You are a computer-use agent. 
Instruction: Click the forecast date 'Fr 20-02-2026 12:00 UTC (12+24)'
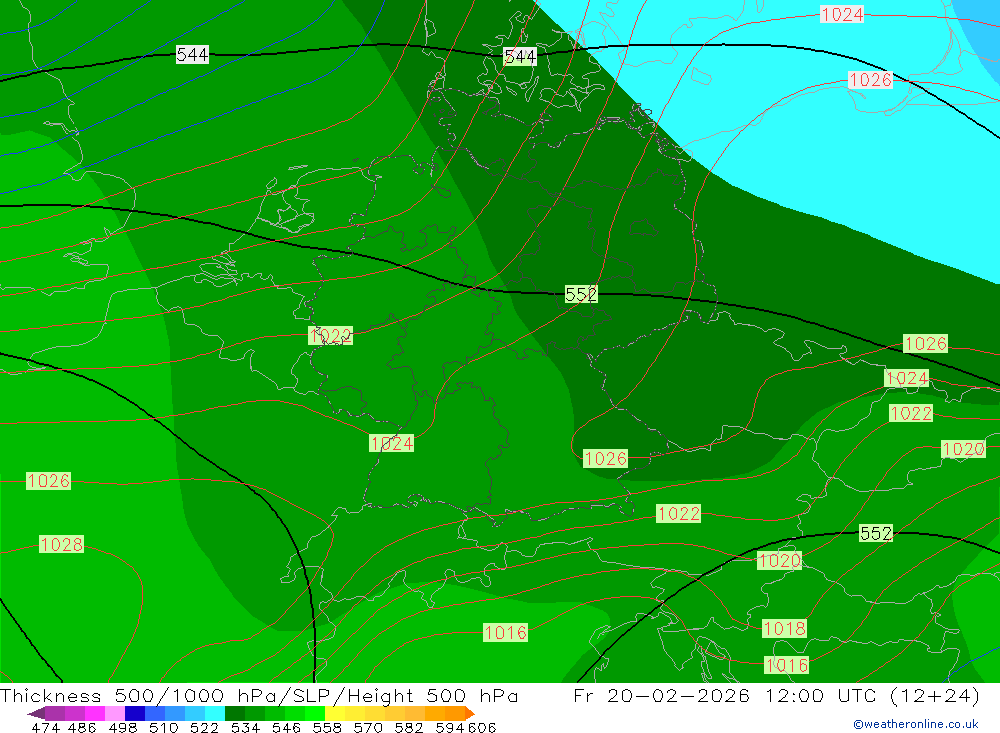pyautogui.click(x=777, y=695)
